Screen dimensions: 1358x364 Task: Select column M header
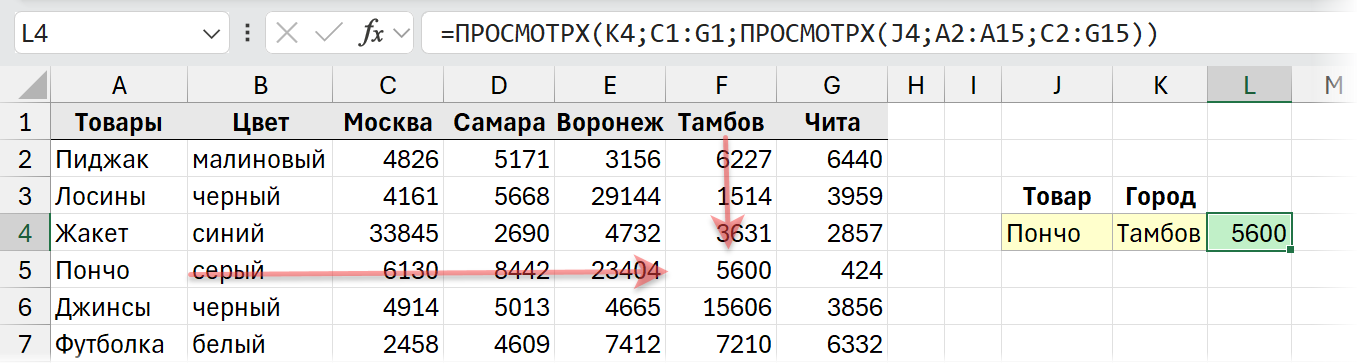pyautogui.click(x=1325, y=86)
